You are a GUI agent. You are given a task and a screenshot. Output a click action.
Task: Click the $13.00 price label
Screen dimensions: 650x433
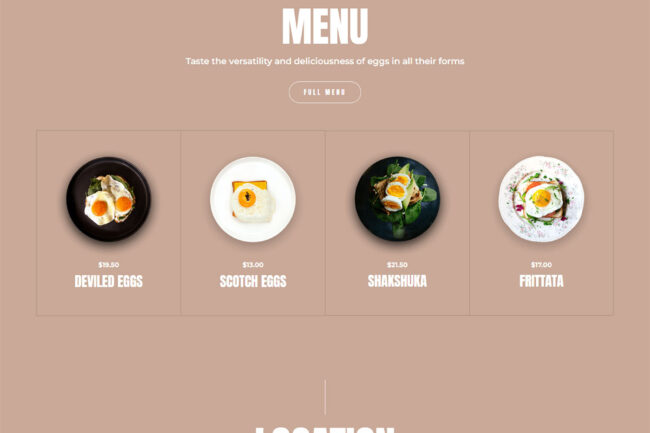click(x=253, y=265)
